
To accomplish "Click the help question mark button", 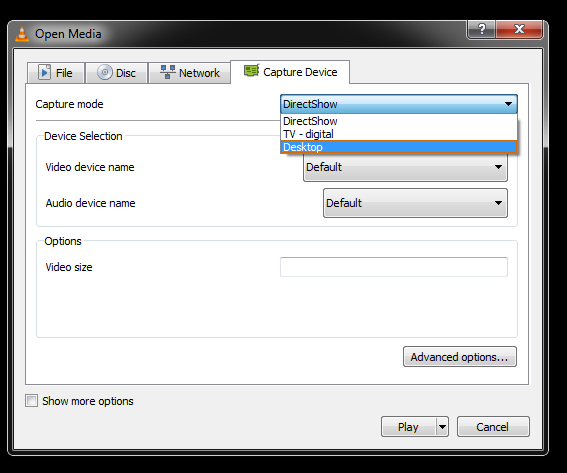I will coord(481,29).
